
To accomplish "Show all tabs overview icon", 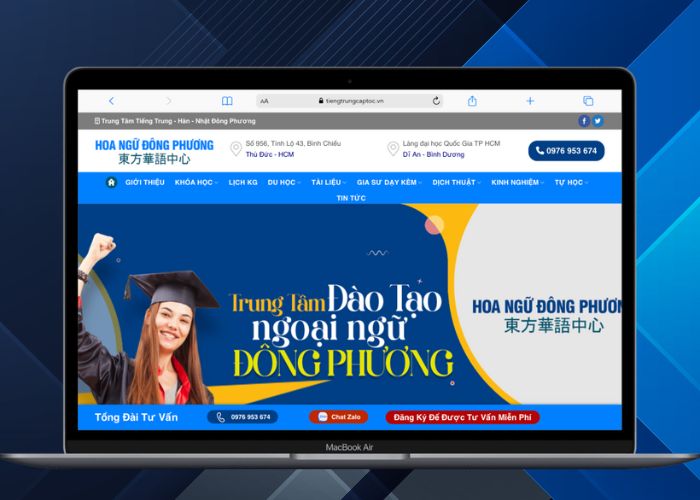I will pyautogui.click(x=588, y=101).
